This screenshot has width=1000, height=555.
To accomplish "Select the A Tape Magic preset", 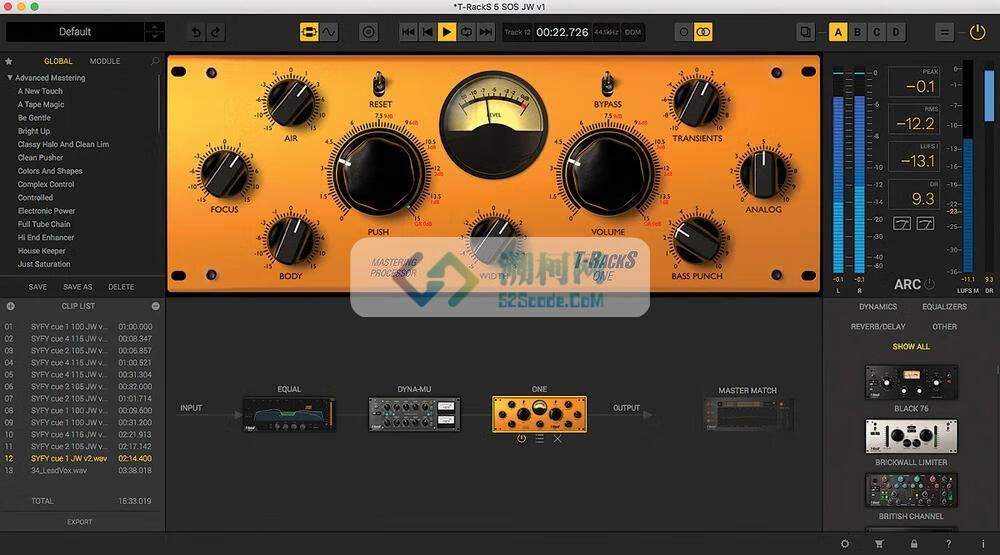I will (41, 105).
